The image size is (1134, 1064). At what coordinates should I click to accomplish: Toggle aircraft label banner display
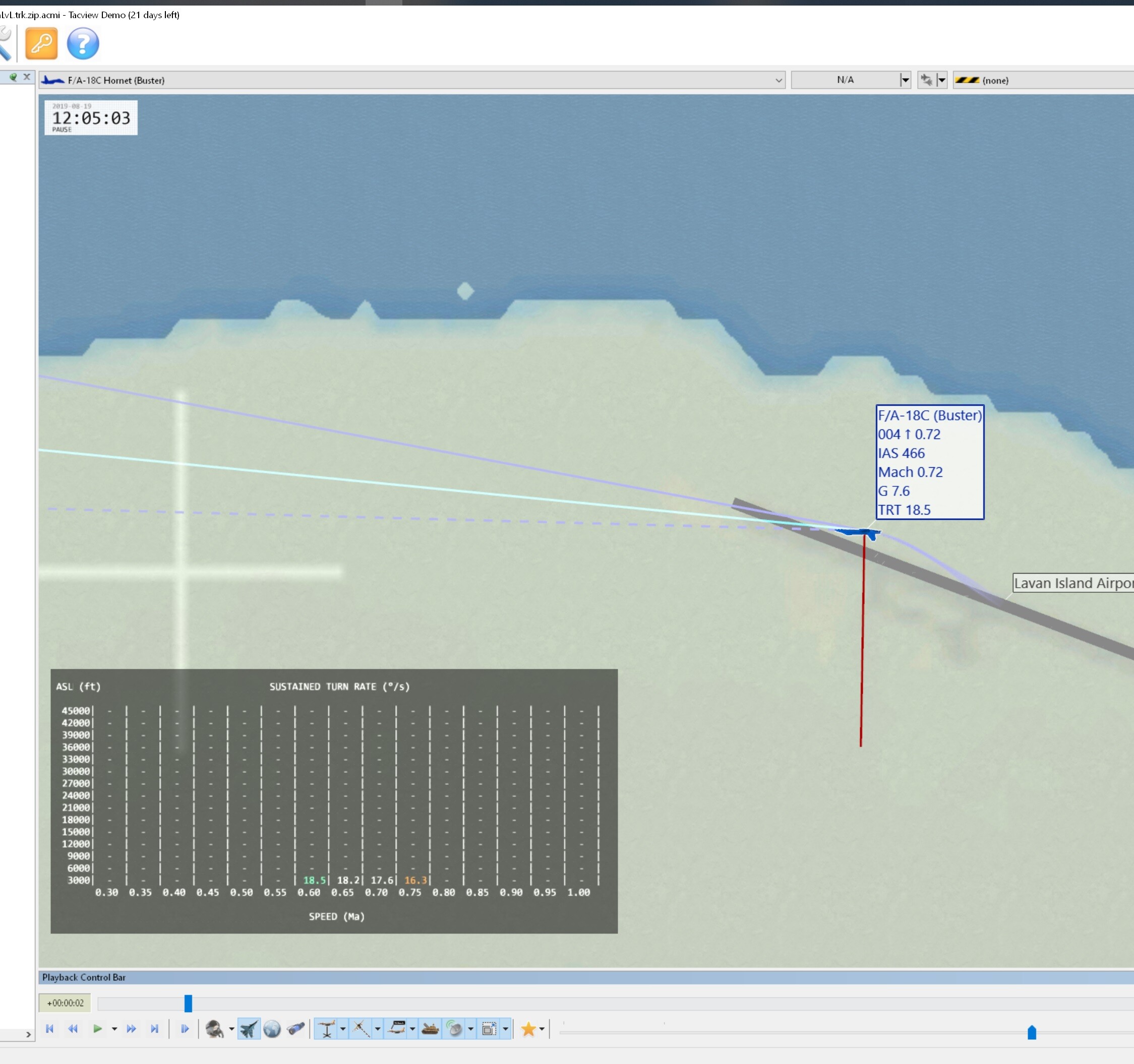point(397,1029)
